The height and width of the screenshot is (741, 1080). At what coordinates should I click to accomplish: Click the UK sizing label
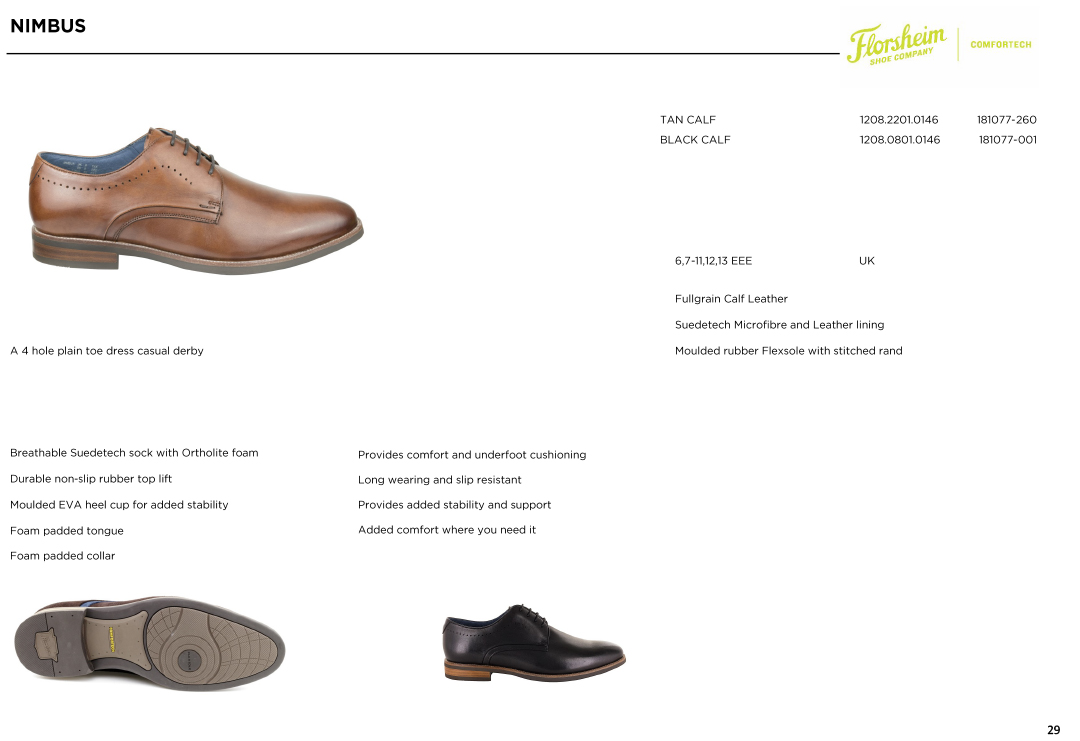pos(866,261)
